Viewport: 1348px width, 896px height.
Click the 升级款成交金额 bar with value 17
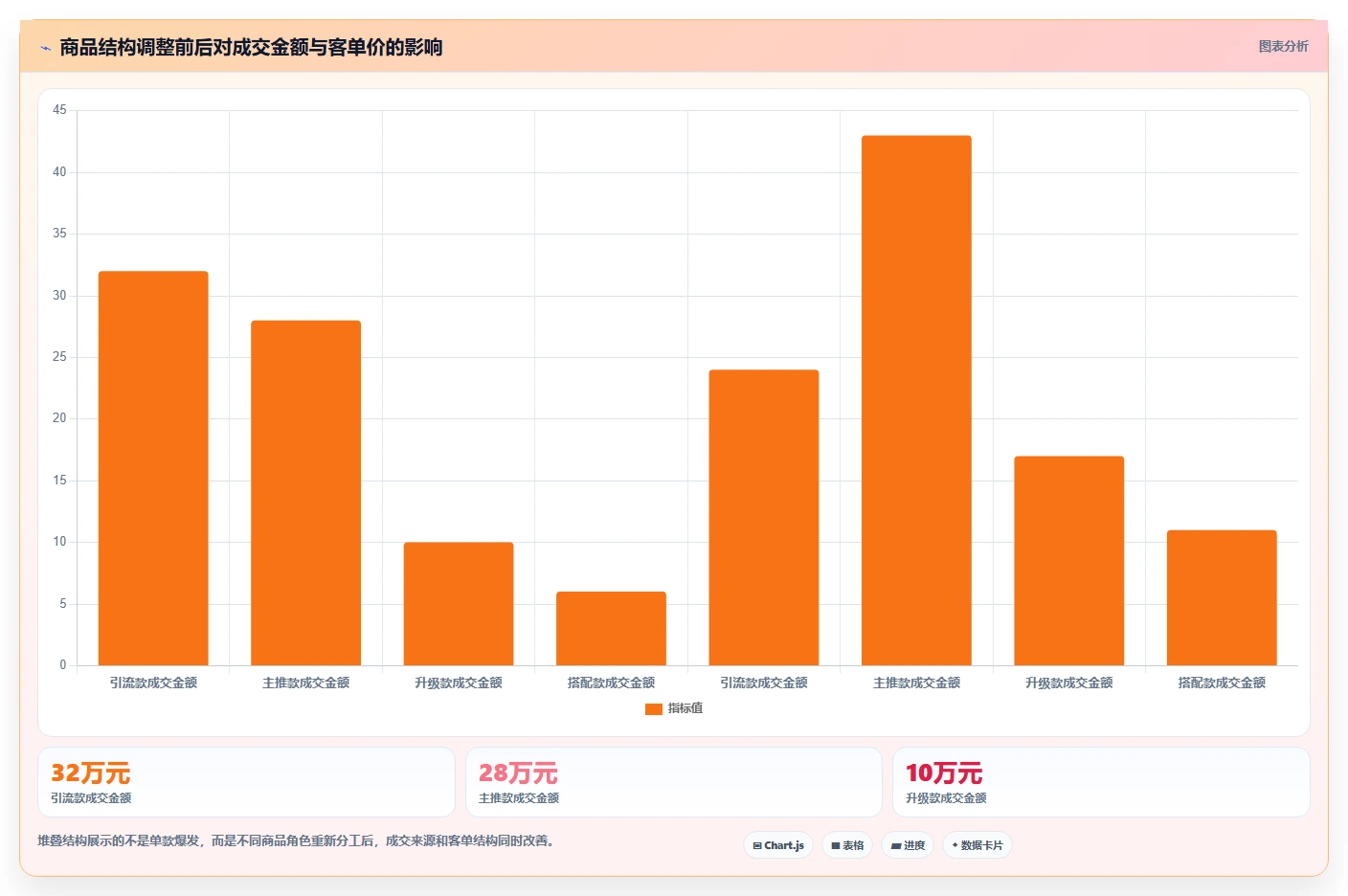(x=1069, y=561)
